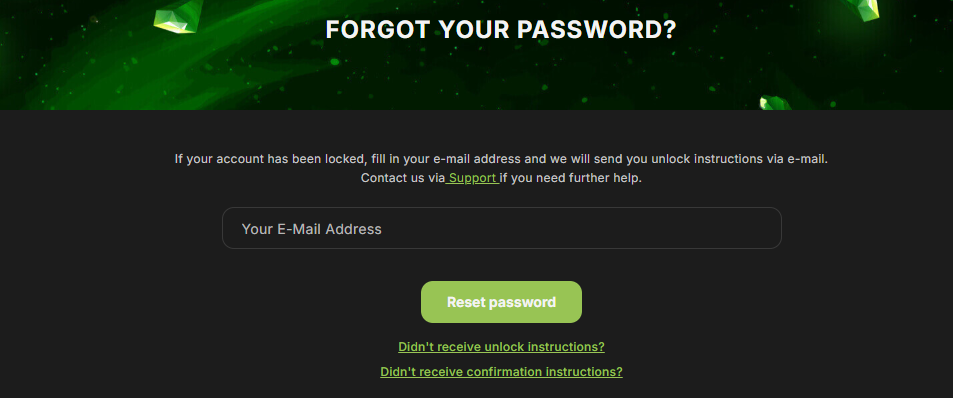The image size is (953, 398).
Task: Click the "Your E-Mail Address" placeholder text
Action: click(x=312, y=229)
